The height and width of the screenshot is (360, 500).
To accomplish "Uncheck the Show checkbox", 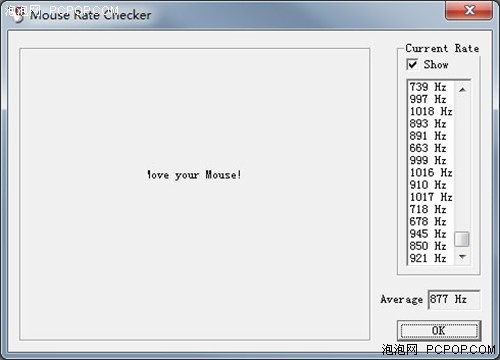I will (x=412, y=64).
